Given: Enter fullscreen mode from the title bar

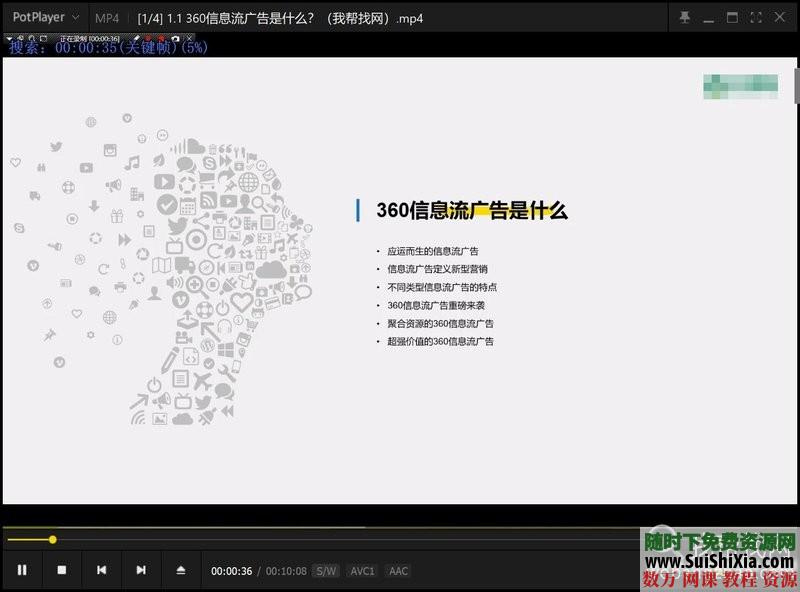Looking at the screenshot, I should pos(755,18).
